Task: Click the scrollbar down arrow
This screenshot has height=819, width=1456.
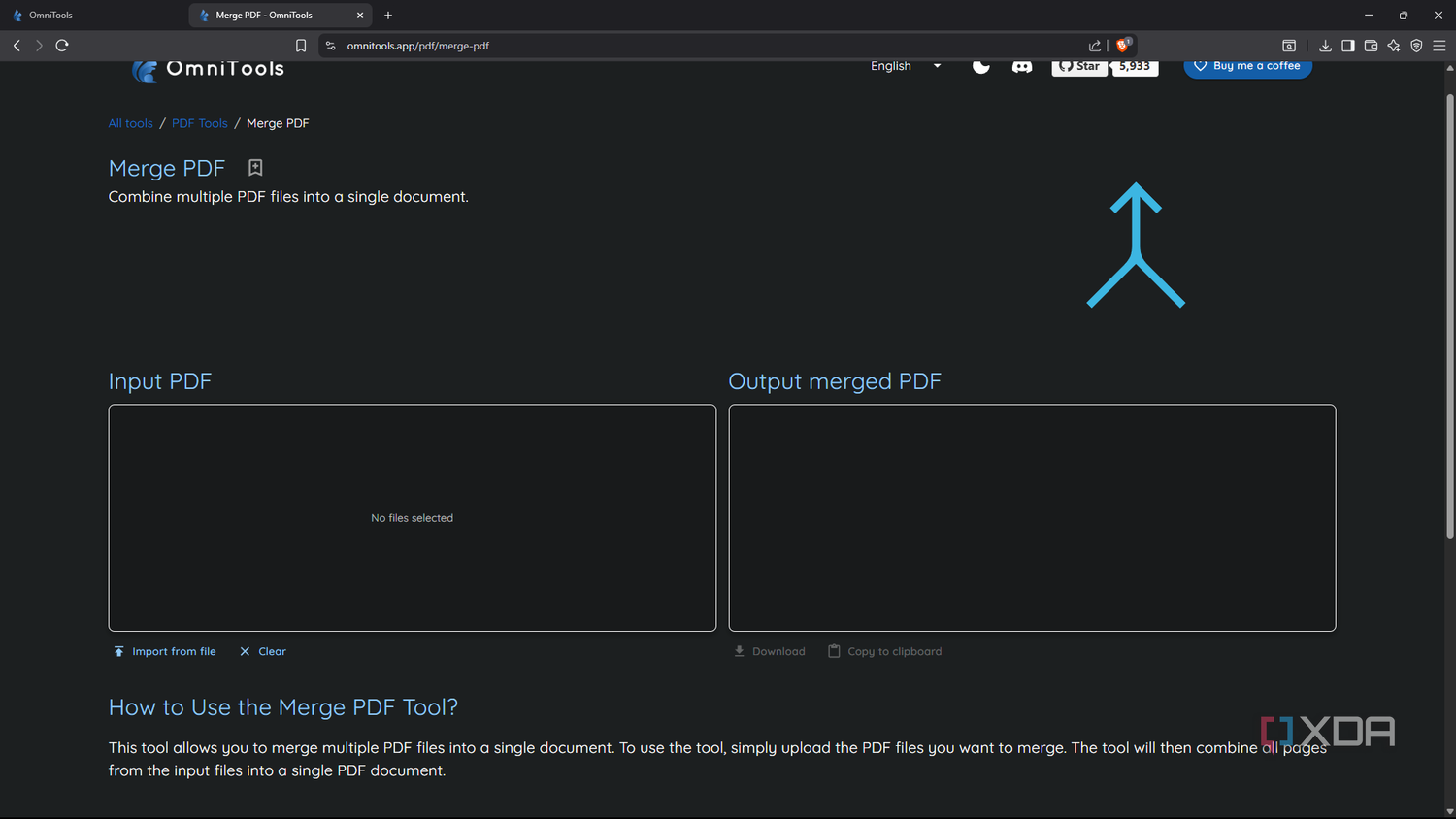Action: coord(1450,811)
